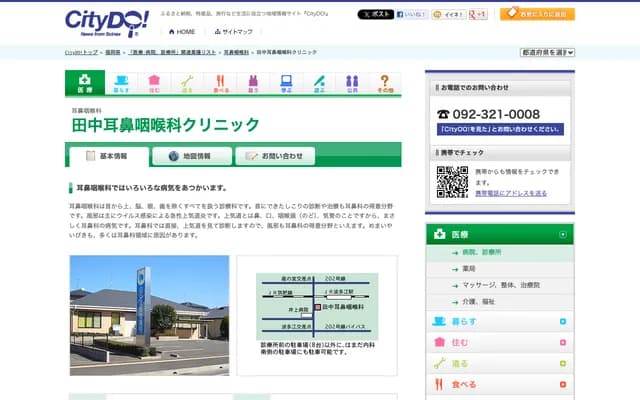The image size is (640, 400).
Task: Click the Facebook いいね button
Action: pos(412,14)
